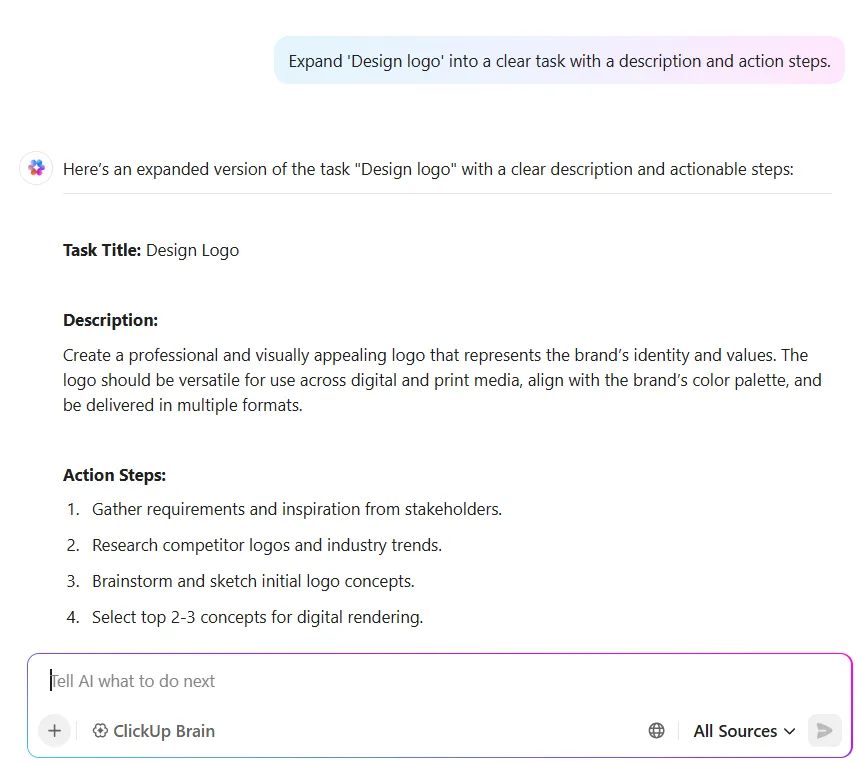This screenshot has height=763, width=859.
Task: Click step 4 'Select top 2-3 concepts'
Action: pos(257,617)
